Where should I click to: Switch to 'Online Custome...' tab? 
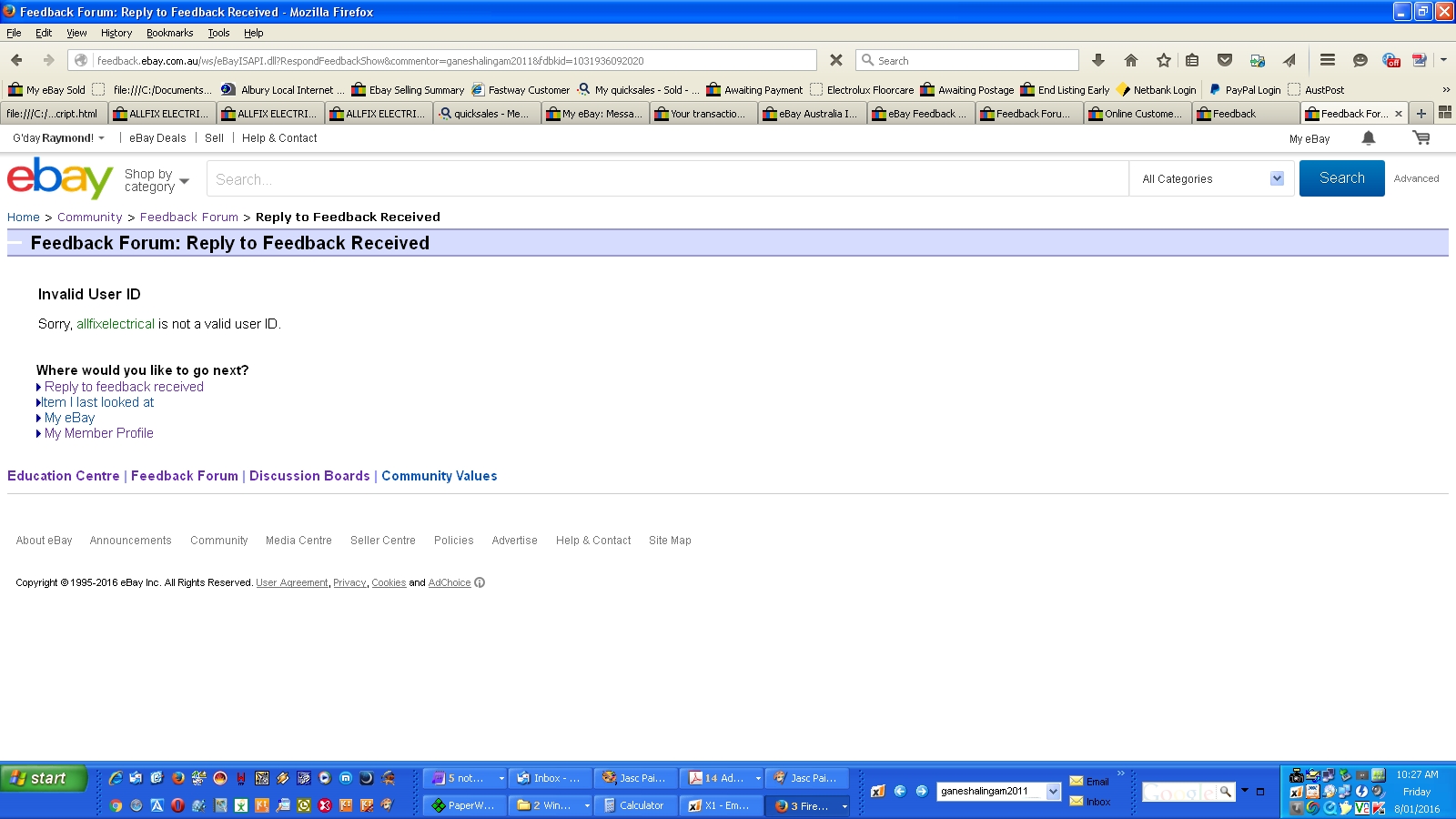(x=1137, y=114)
